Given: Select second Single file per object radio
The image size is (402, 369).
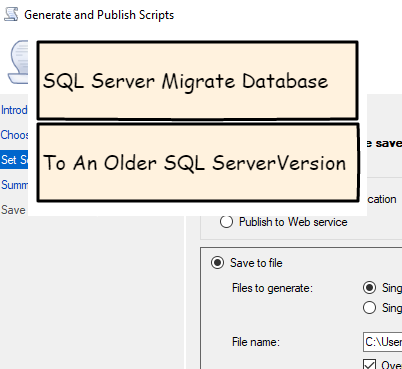Looking at the screenshot, I should (369, 307).
